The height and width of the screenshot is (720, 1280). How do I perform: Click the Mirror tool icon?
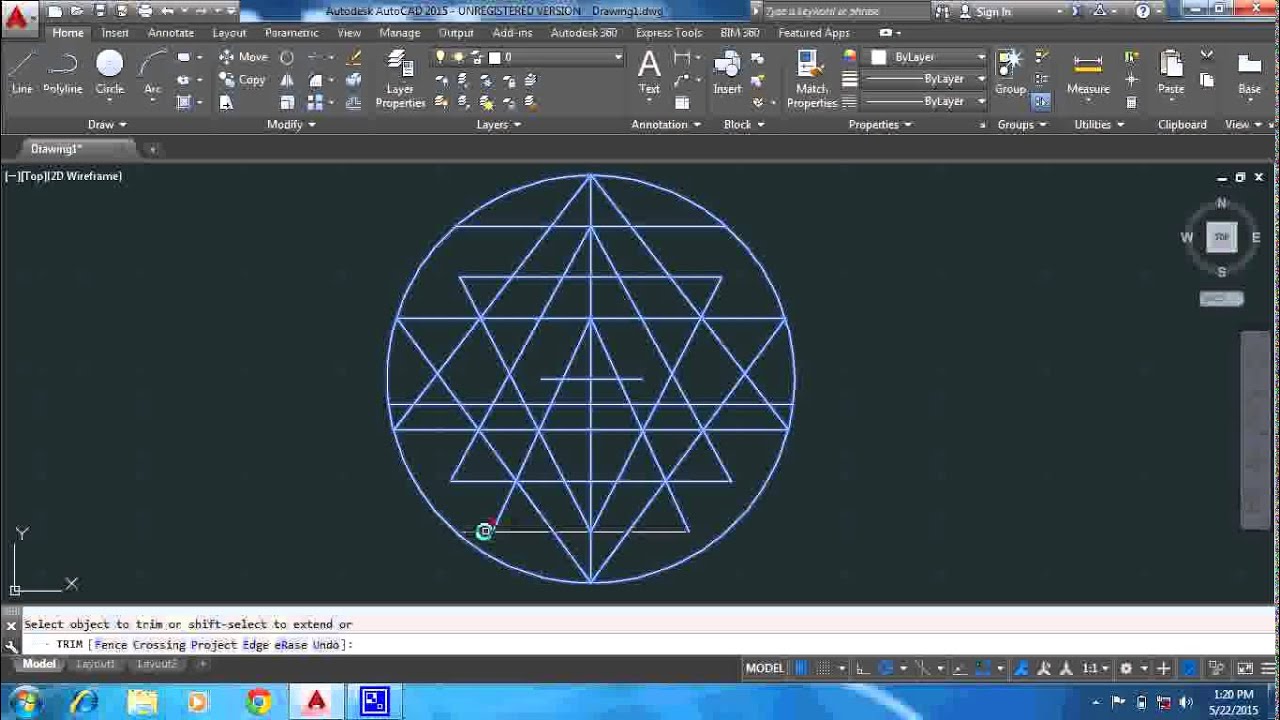[287, 80]
